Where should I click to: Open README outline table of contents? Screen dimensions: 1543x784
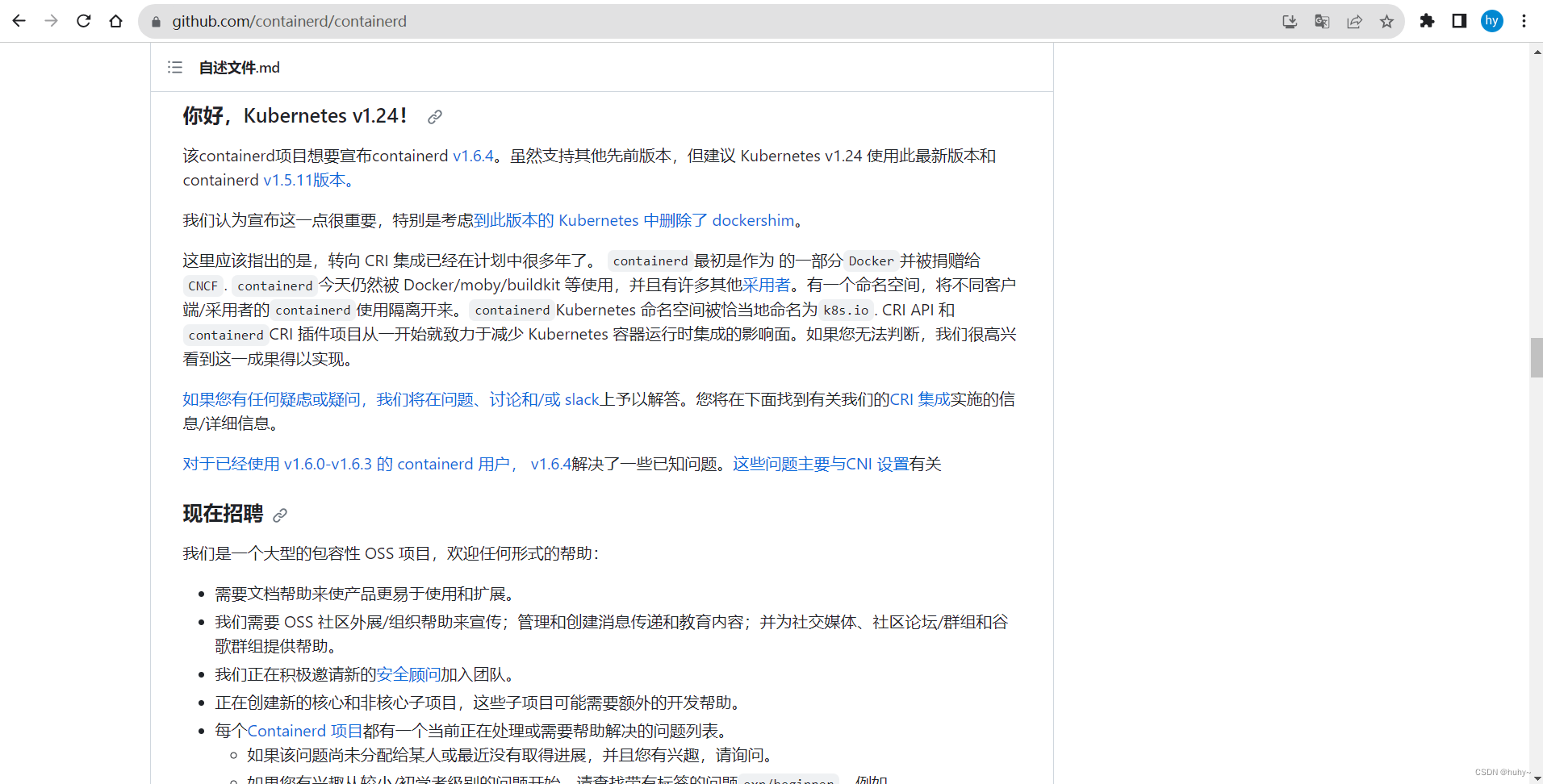tap(175, 67)
